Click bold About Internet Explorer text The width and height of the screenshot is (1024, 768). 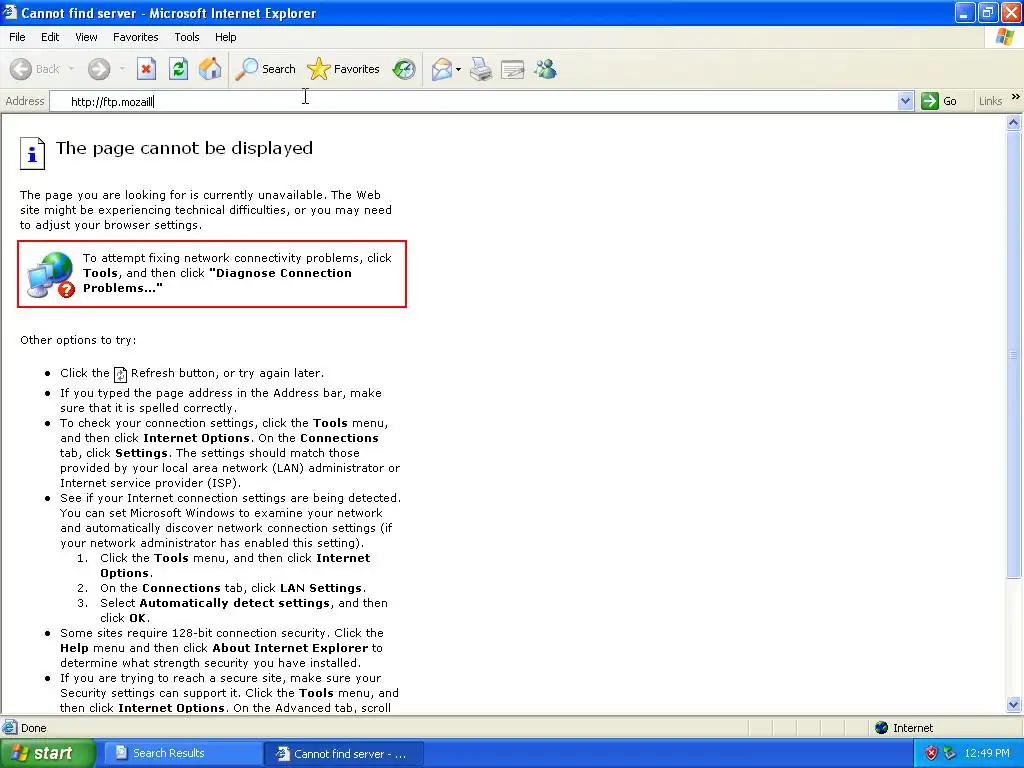coord(290,648)
